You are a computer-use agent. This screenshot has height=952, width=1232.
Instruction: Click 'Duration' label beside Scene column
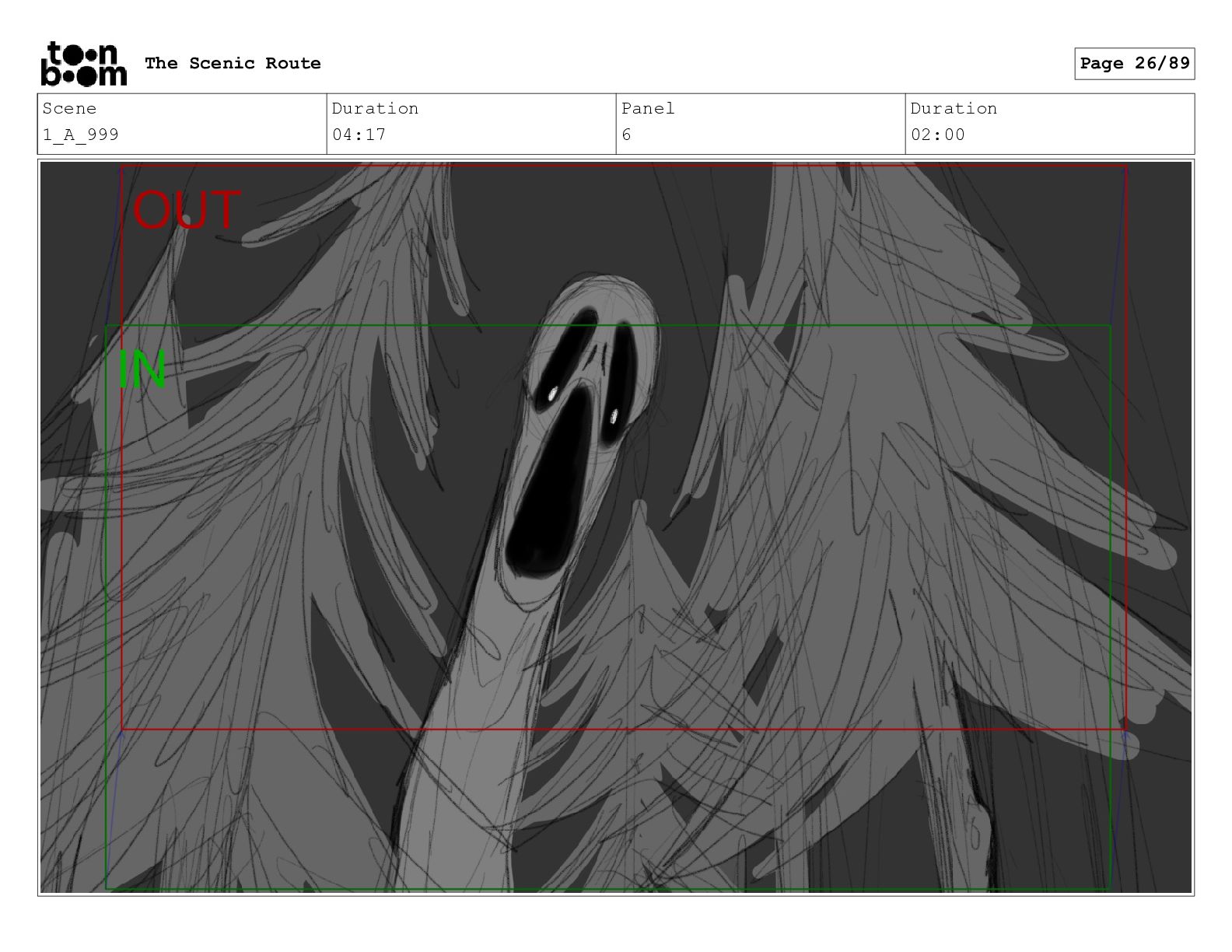coord(375,109)
